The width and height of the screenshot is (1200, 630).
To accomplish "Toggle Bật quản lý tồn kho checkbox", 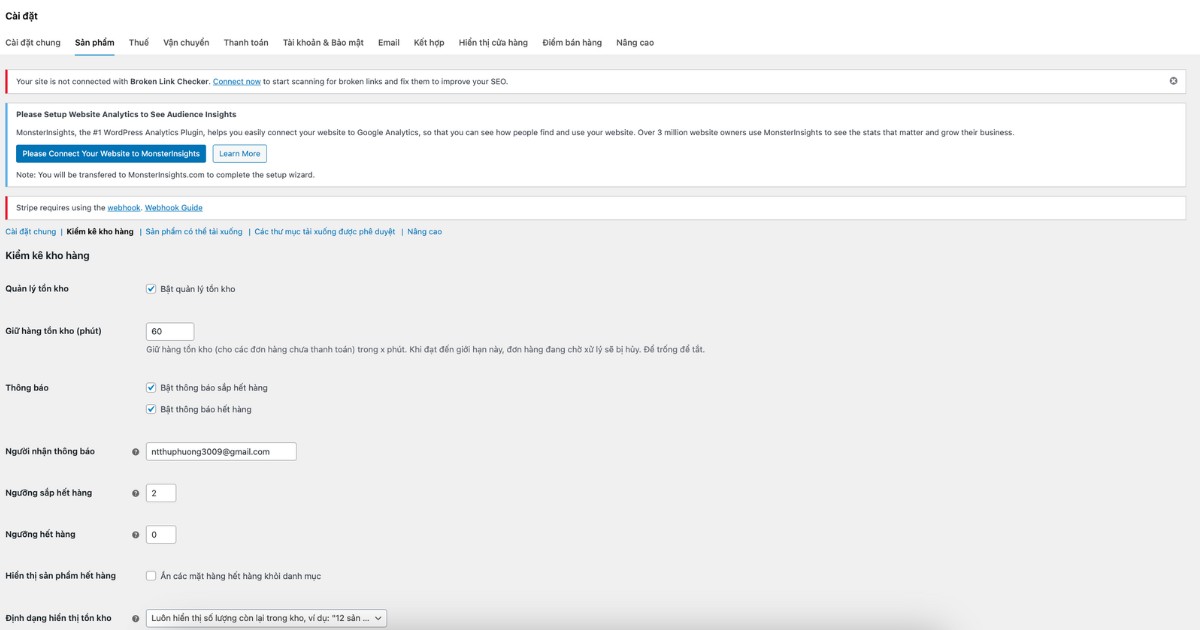I will click(151, 289).
